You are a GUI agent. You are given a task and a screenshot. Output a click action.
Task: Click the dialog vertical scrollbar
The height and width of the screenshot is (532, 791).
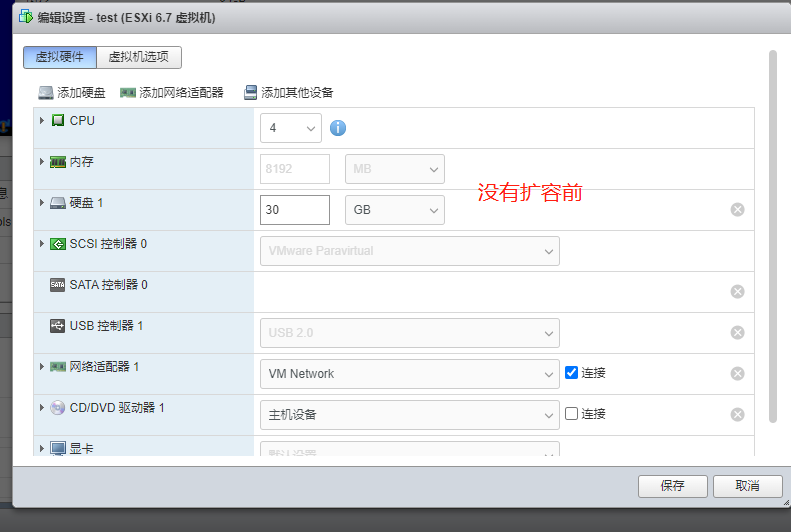click(x=772, y=237)
